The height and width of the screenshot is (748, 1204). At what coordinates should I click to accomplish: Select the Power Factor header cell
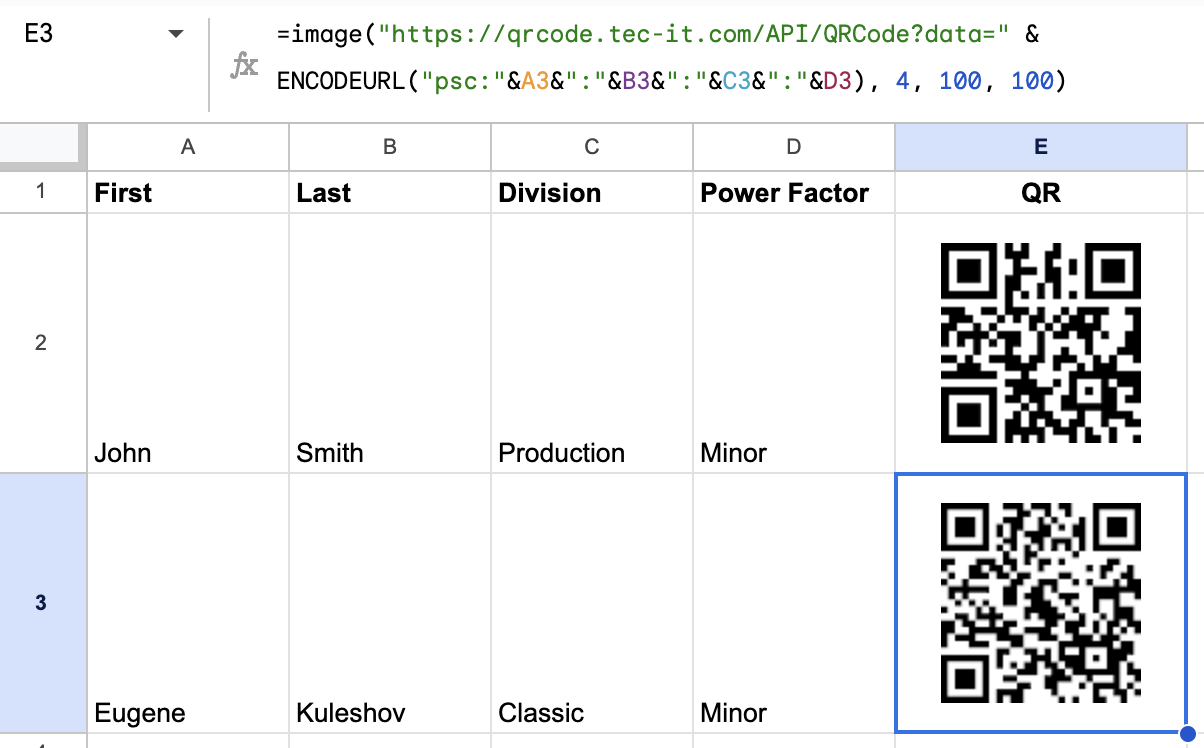794,193
